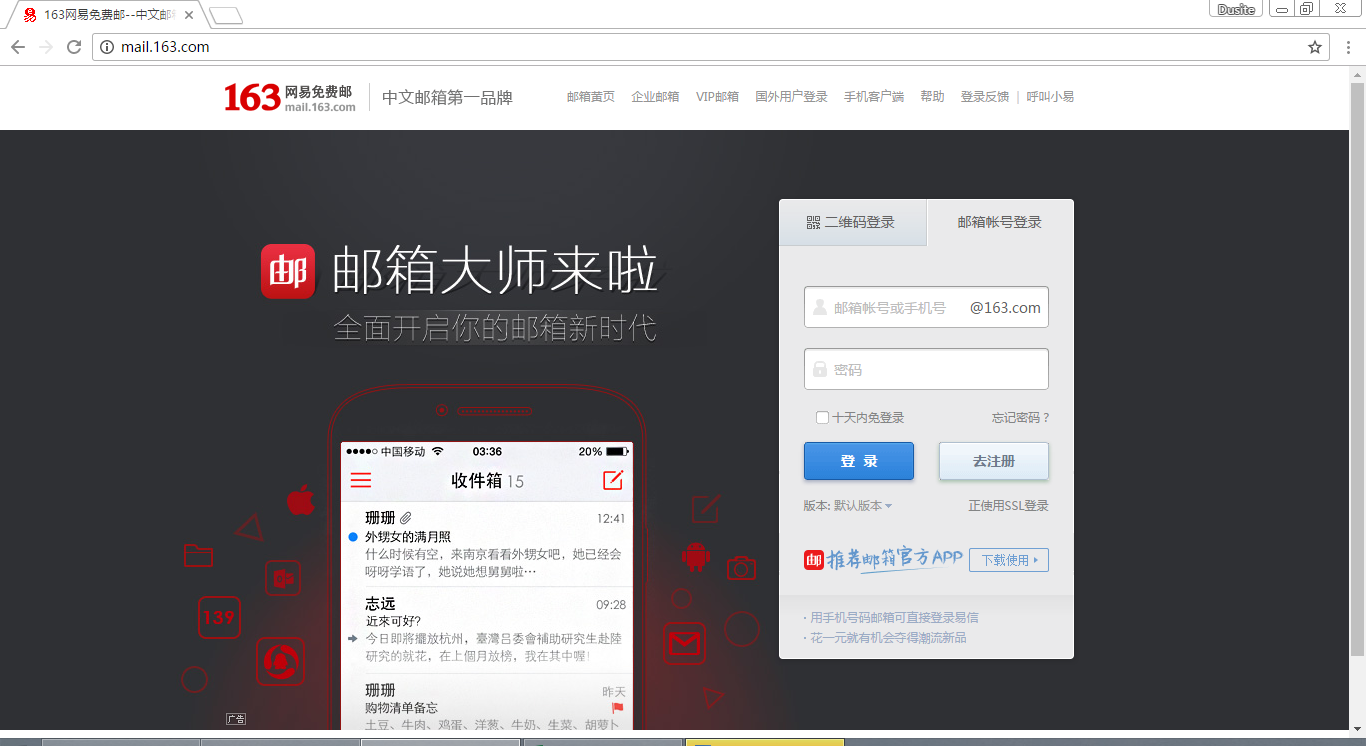Click the lock icon in password field
The height and width of the screenshot is (746, 1366).
tap(820, 369)
